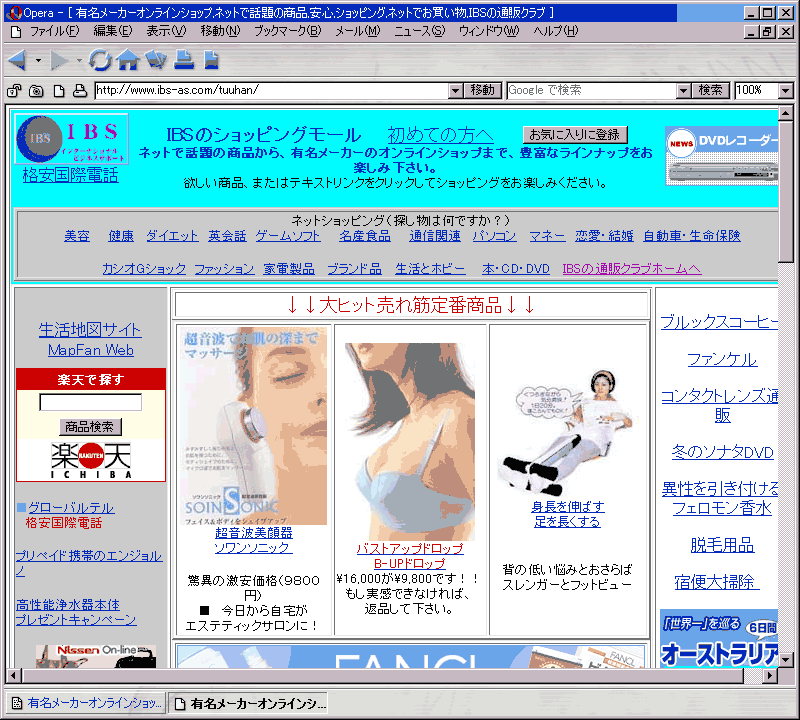Click into the 楽天で探す search box
Screen dimensions: 800x720
point(90,402)
